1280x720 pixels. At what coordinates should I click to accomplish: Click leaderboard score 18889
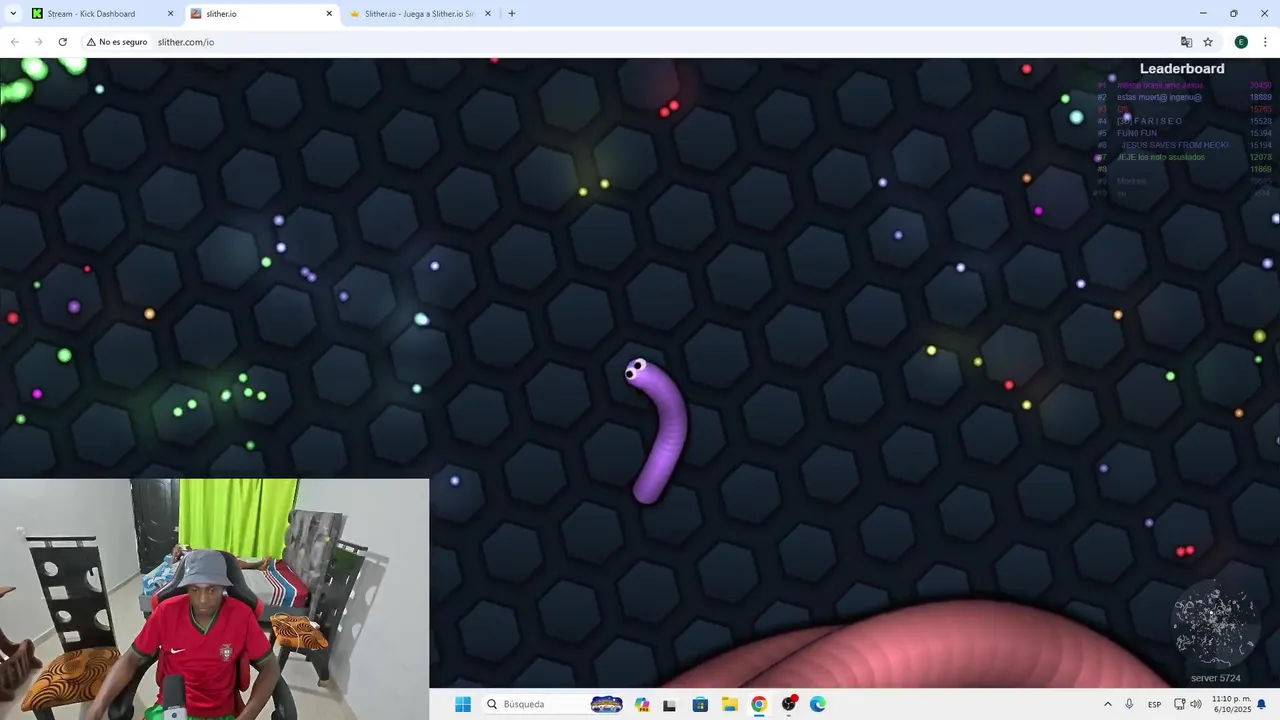click(x=1260, y=97)
